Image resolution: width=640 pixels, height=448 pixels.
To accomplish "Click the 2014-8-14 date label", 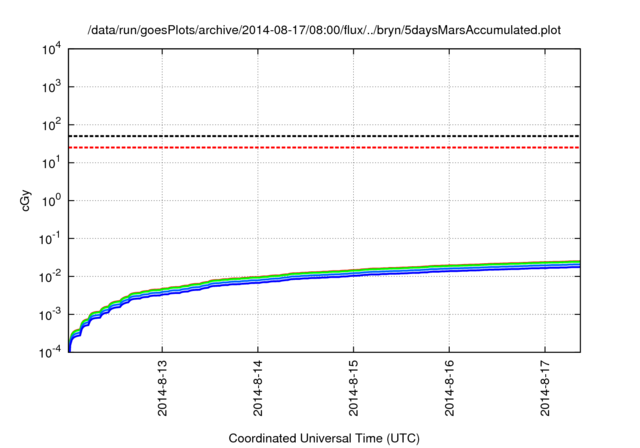I will pyautogui.click(x=258, y=388).
